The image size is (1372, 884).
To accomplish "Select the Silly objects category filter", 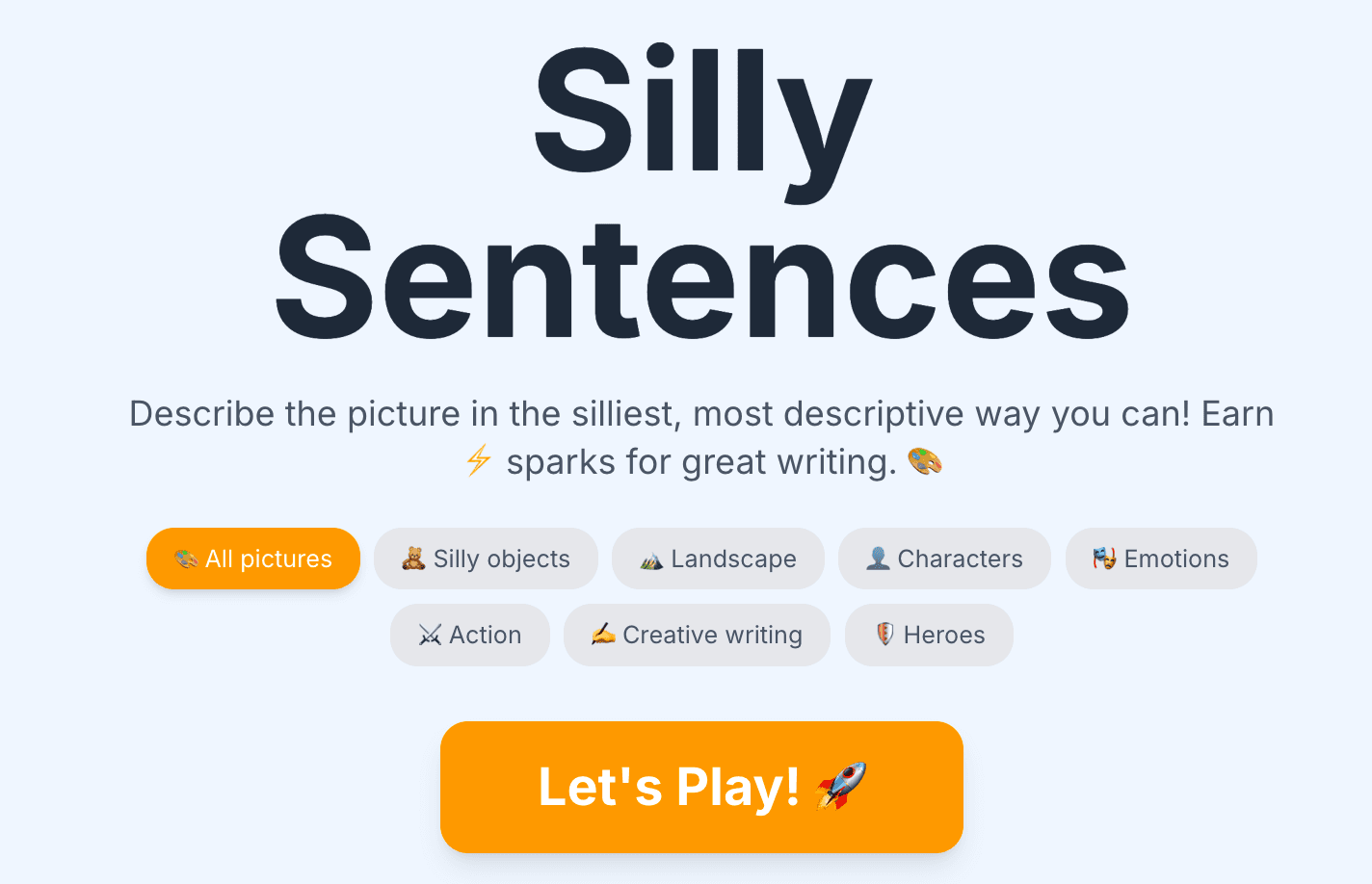I will point(486,559).
